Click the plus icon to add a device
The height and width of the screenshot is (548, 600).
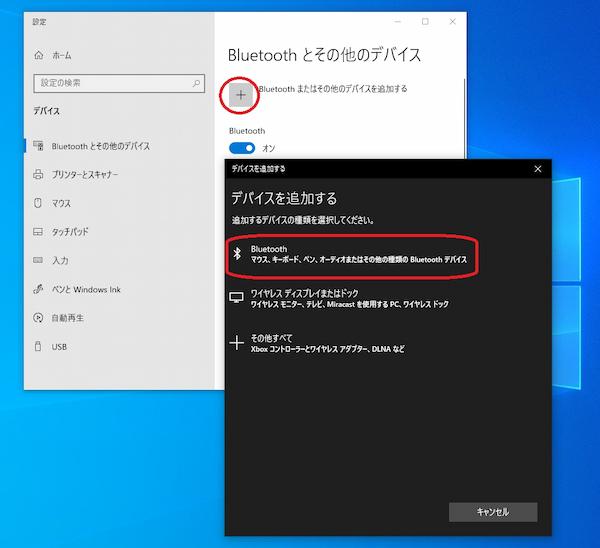click(x=241, y=95)
